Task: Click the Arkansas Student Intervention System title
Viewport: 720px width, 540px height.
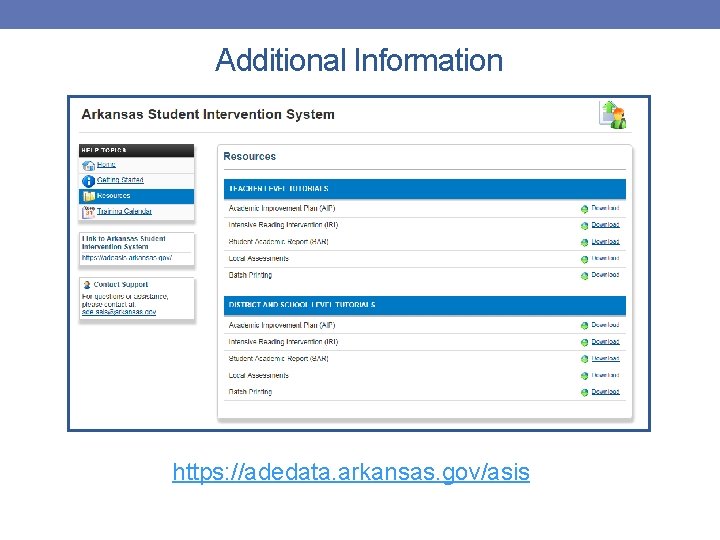Action: click(208, 114)
